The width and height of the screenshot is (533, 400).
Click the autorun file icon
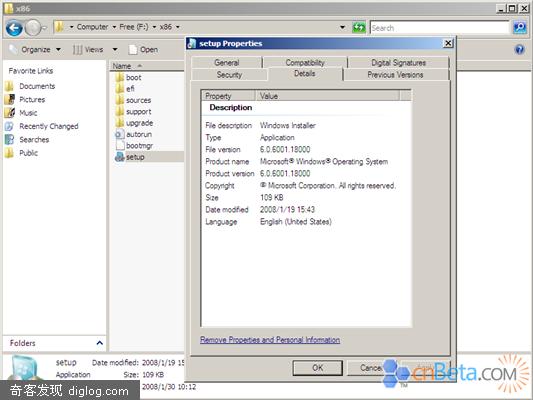120,134
